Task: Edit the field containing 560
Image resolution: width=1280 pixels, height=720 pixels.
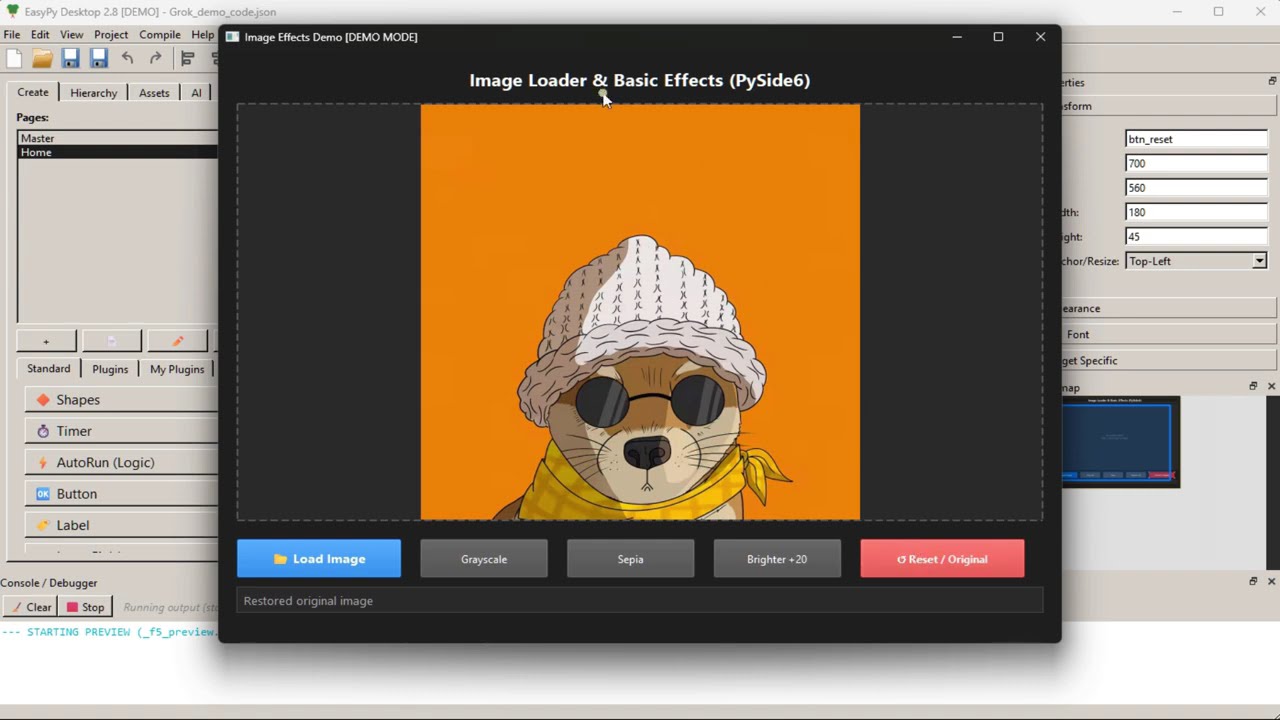Action: (1197, 187)
